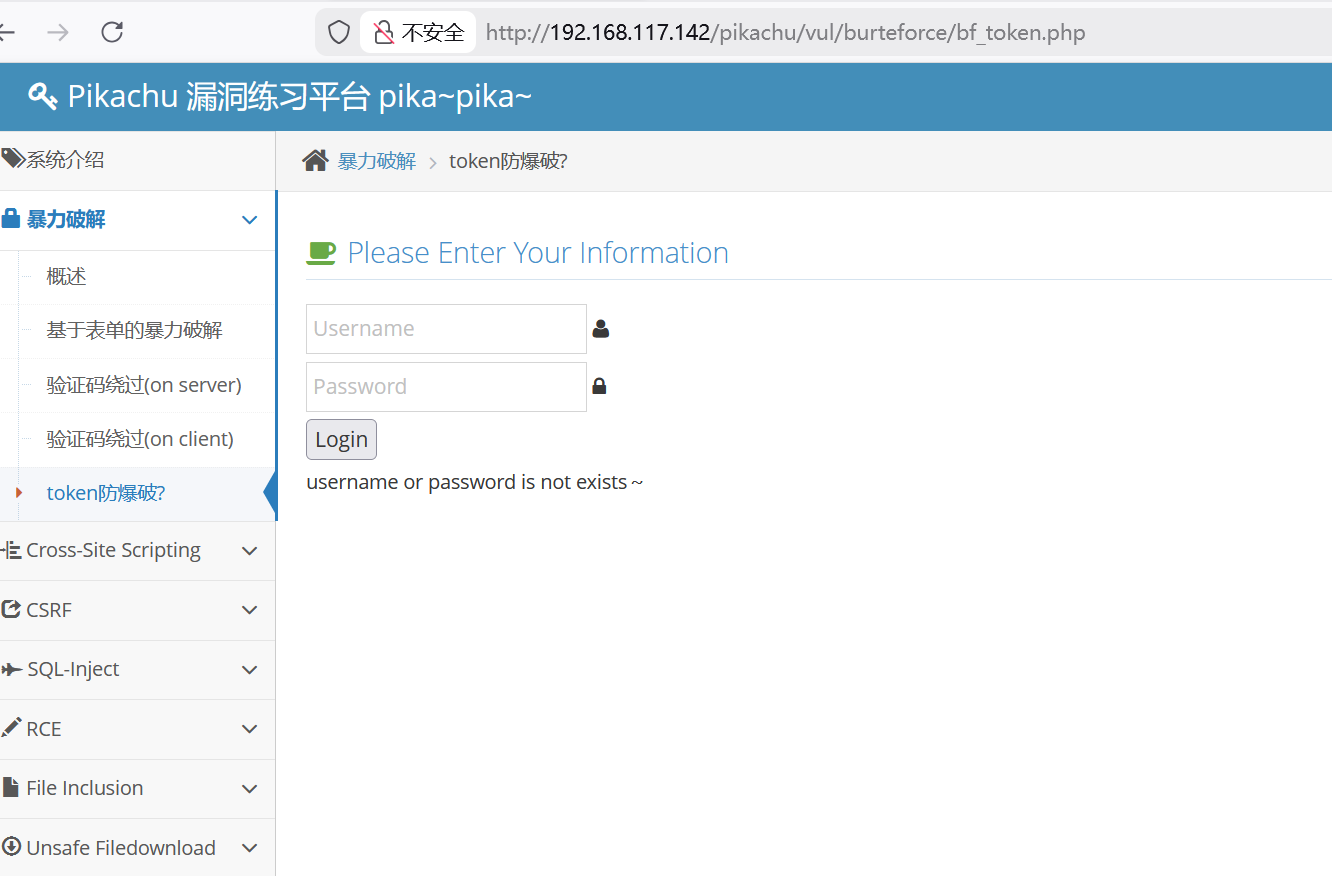Expand the RCE section chevron
1332x876 pixels.
point(250,729)
